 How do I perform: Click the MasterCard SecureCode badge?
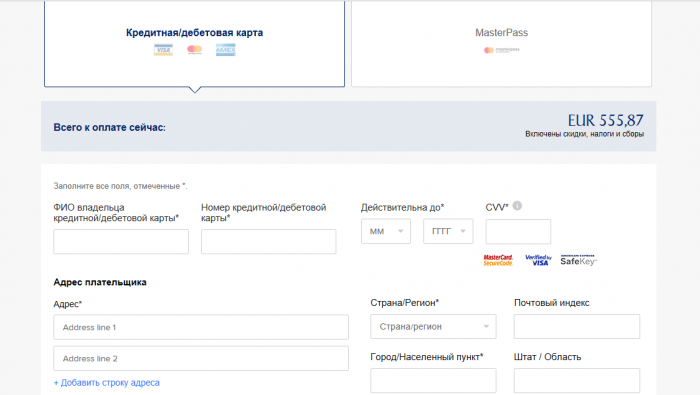click(x=498, y=260)
